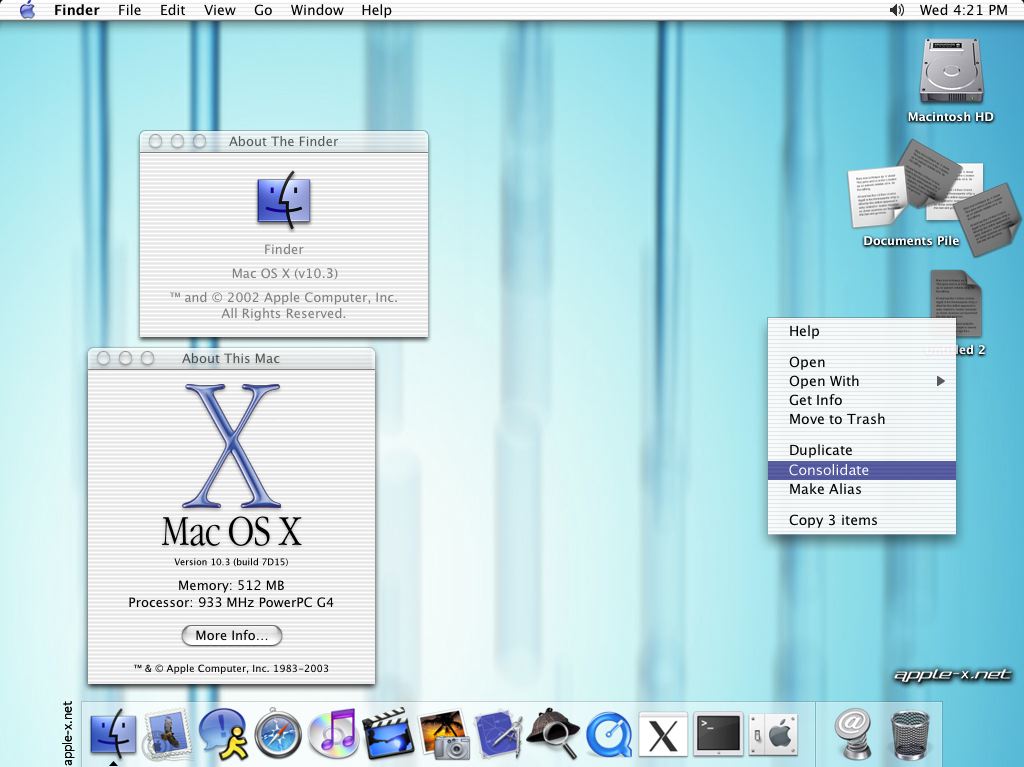Viewport: 1024px width, 767px height.
Task: Launch Sherlock detective hat icon
Action: point(552,735)
